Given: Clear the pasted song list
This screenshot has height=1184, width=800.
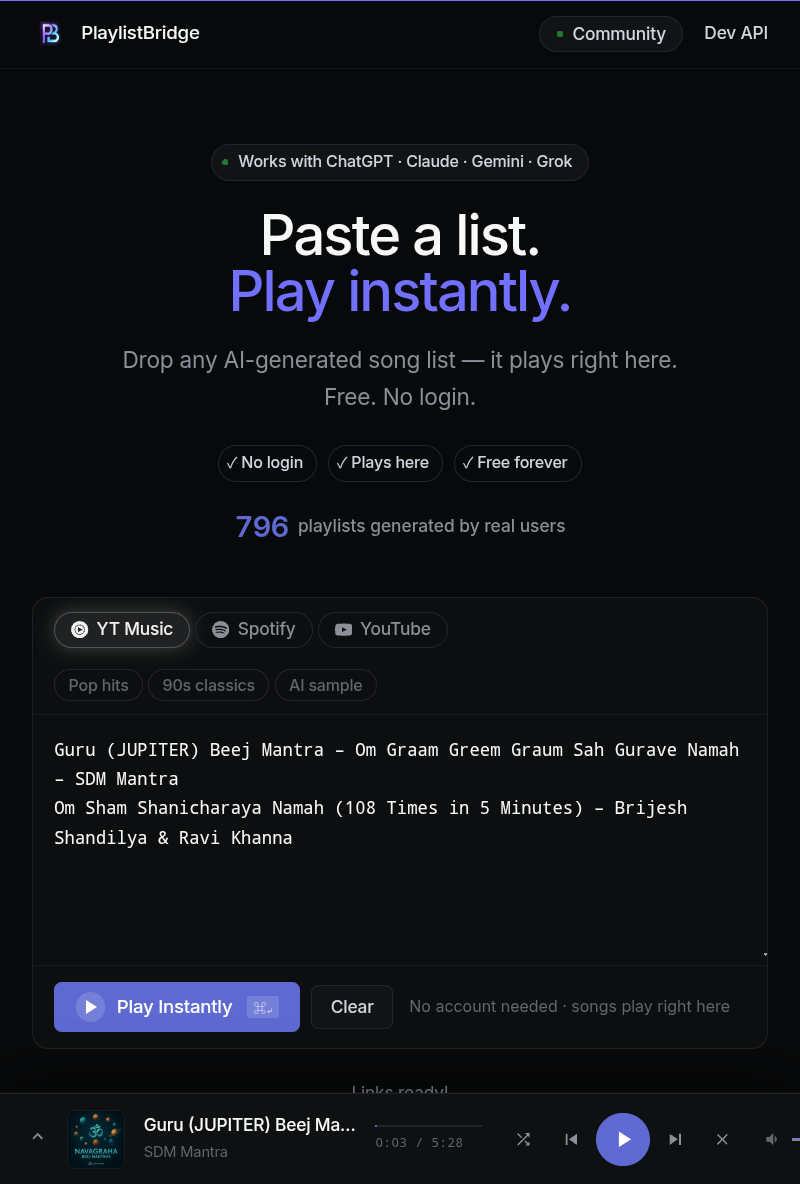Looking at the screenshot, I should pos(352,1007).
